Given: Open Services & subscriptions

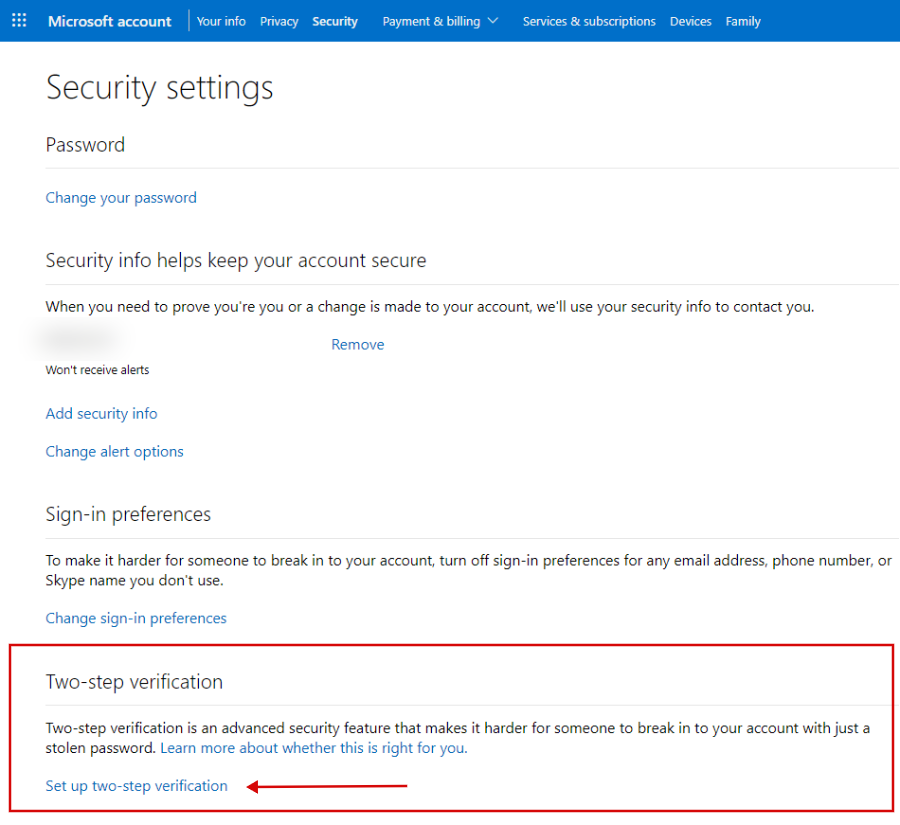Looking at the screenshot, I should pyautogui.click(x=589, y=21).
